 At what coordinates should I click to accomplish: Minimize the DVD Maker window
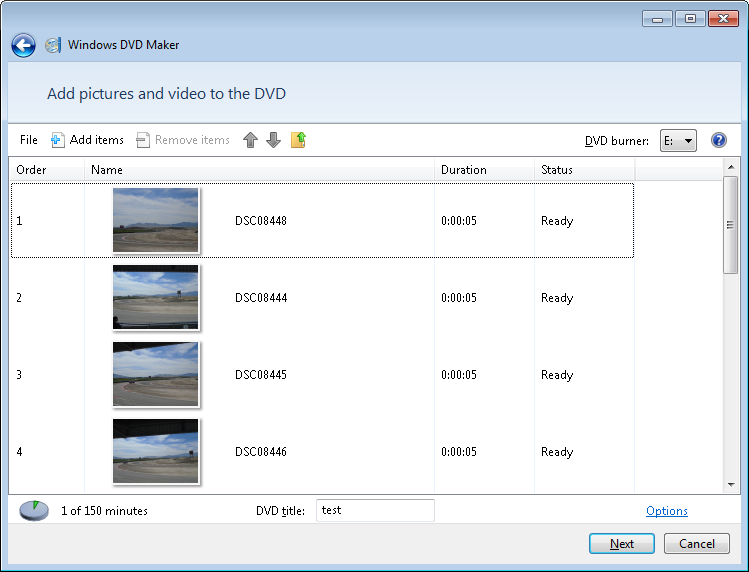(x=657, y=19)
